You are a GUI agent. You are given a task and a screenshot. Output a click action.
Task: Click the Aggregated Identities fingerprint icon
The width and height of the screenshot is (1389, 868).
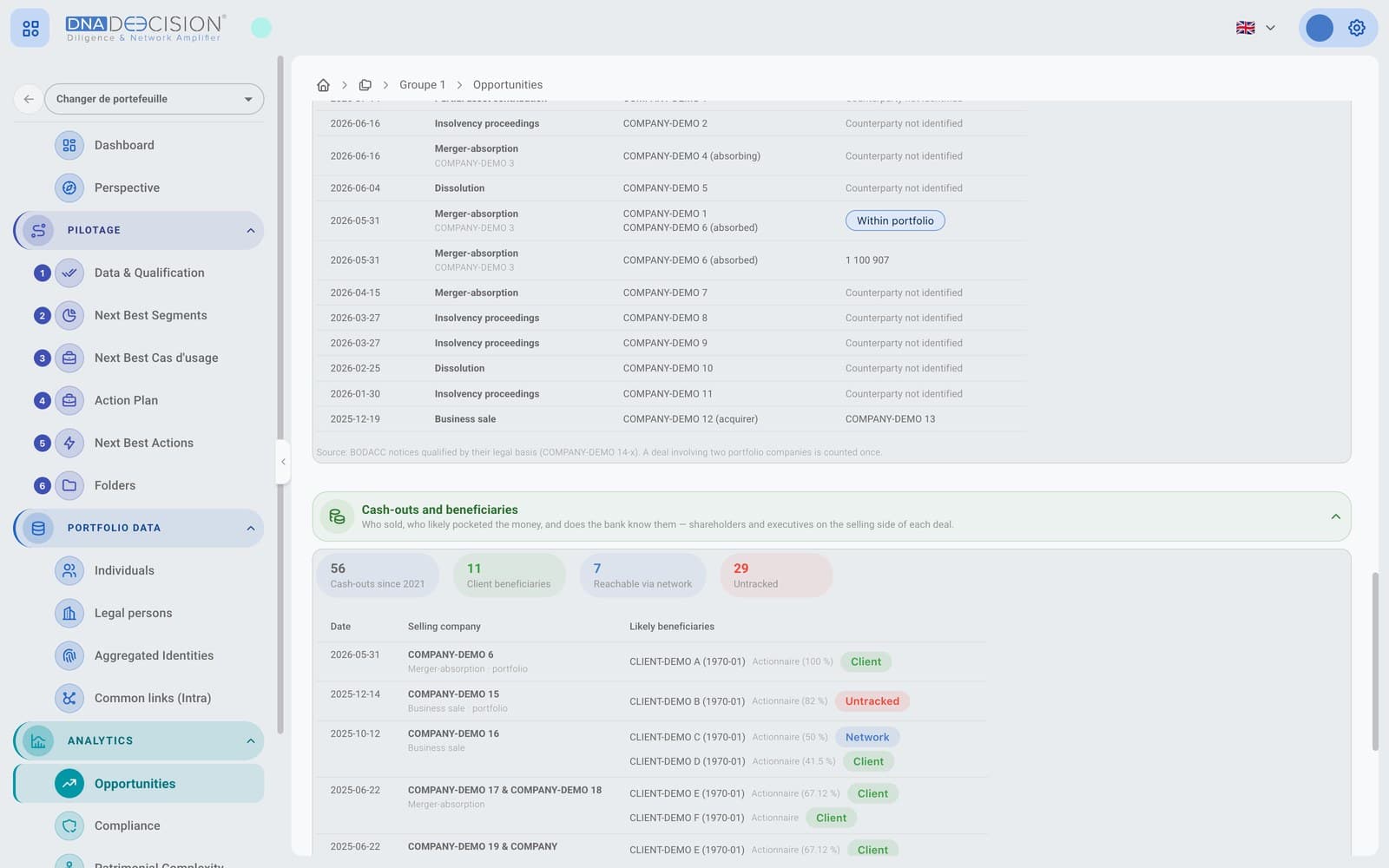(x=69, y=655)
